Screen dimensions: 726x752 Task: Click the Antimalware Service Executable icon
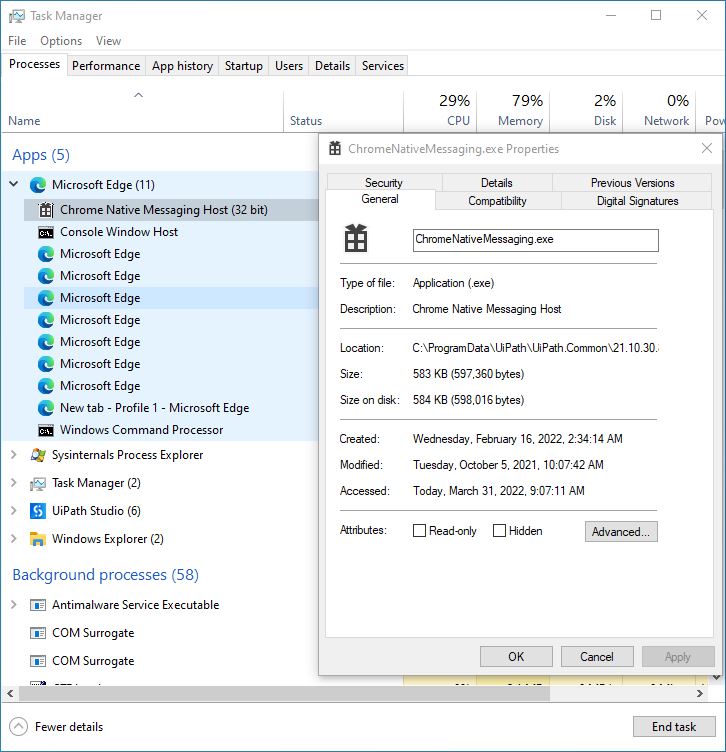(38, 605)
